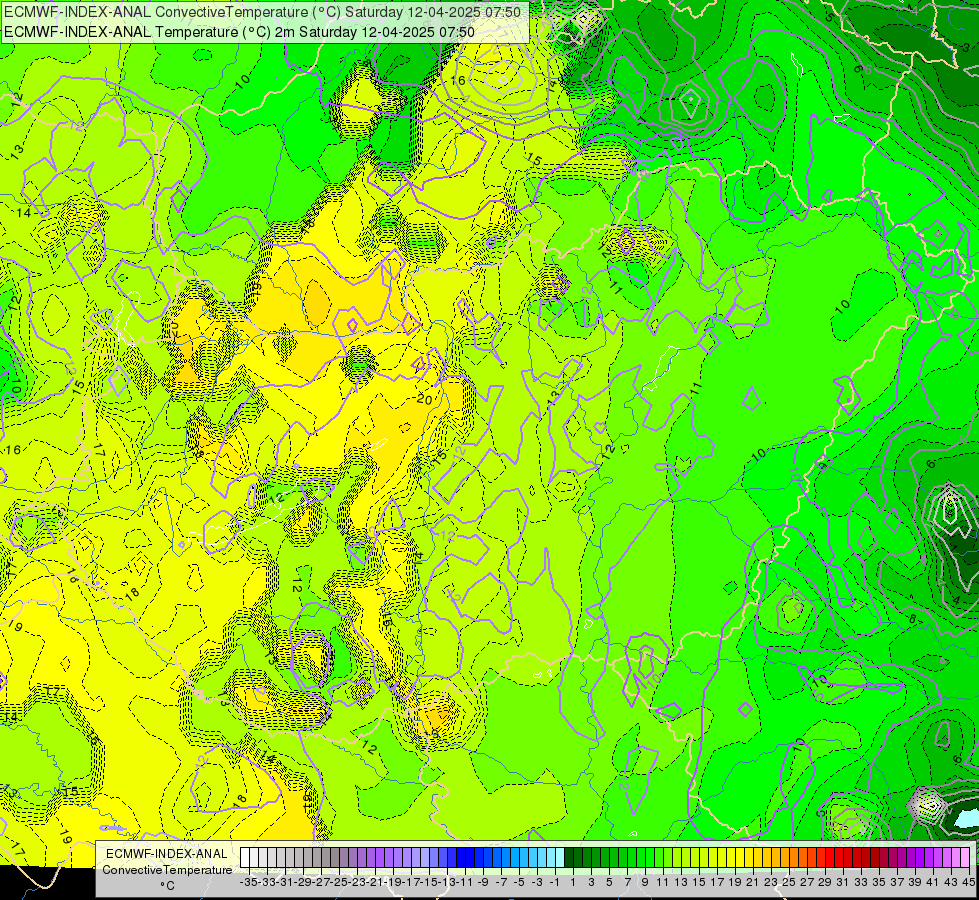Select the white -35 legend color swatch
Screen dimensions: 979x900
[245, 858]
